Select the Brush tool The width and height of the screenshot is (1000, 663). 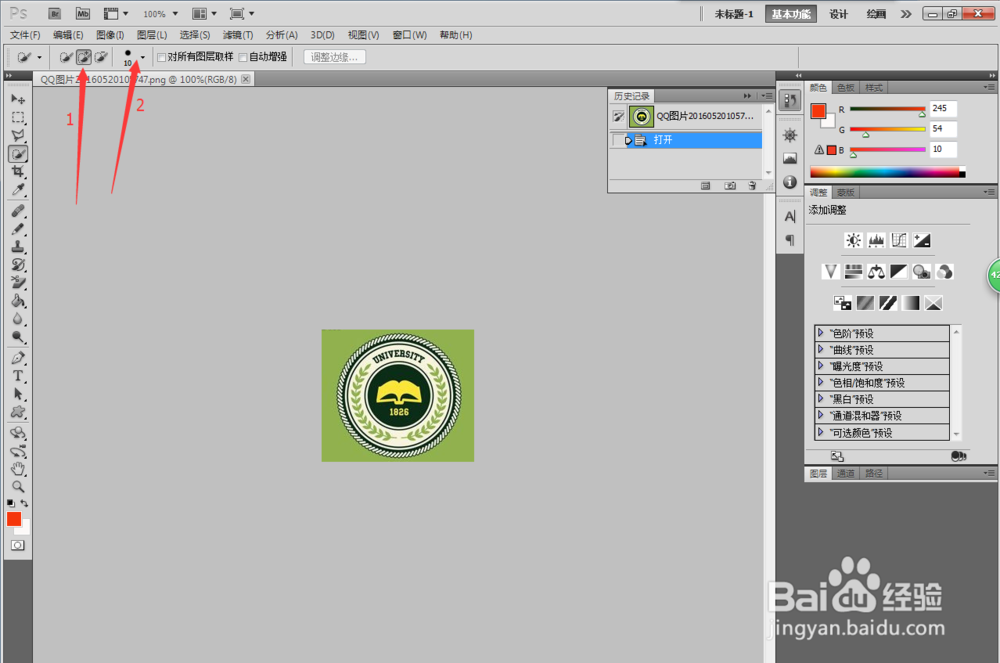click(18, 229)
